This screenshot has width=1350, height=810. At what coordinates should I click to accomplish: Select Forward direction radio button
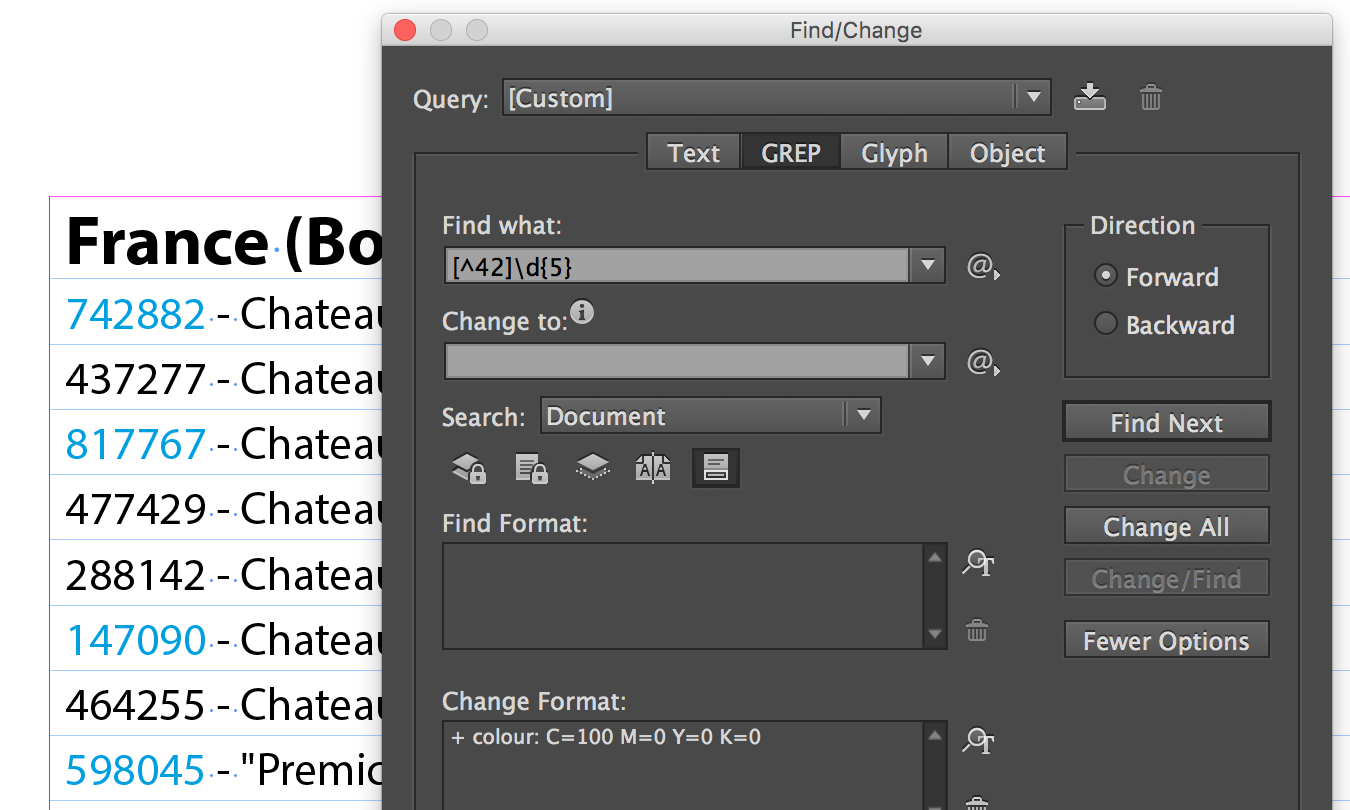click(1105, 276)
